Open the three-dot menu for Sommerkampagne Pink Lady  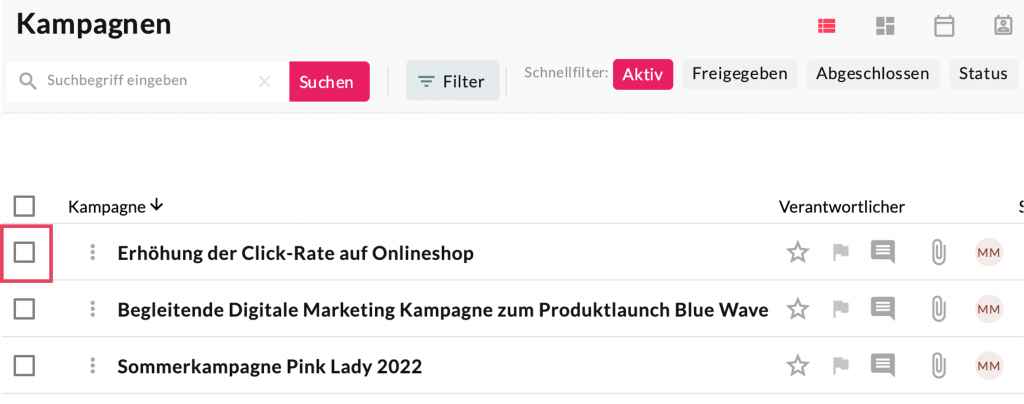coord(92,367)
